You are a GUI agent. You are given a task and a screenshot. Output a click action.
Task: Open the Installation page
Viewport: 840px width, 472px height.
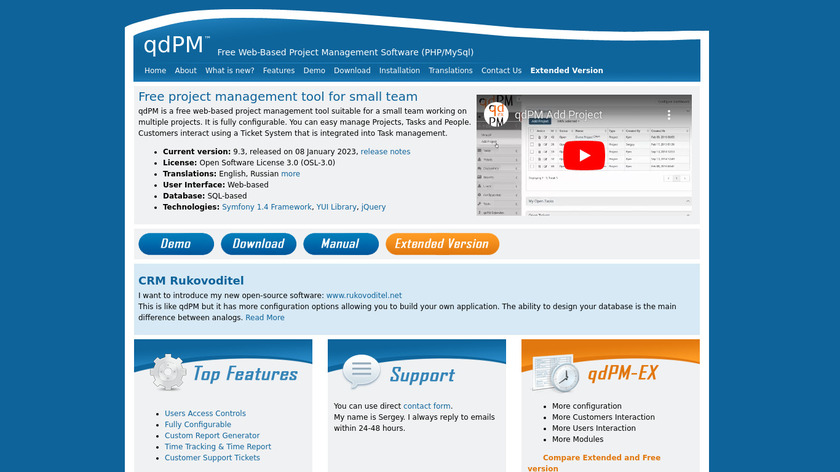tap(399, 71)
